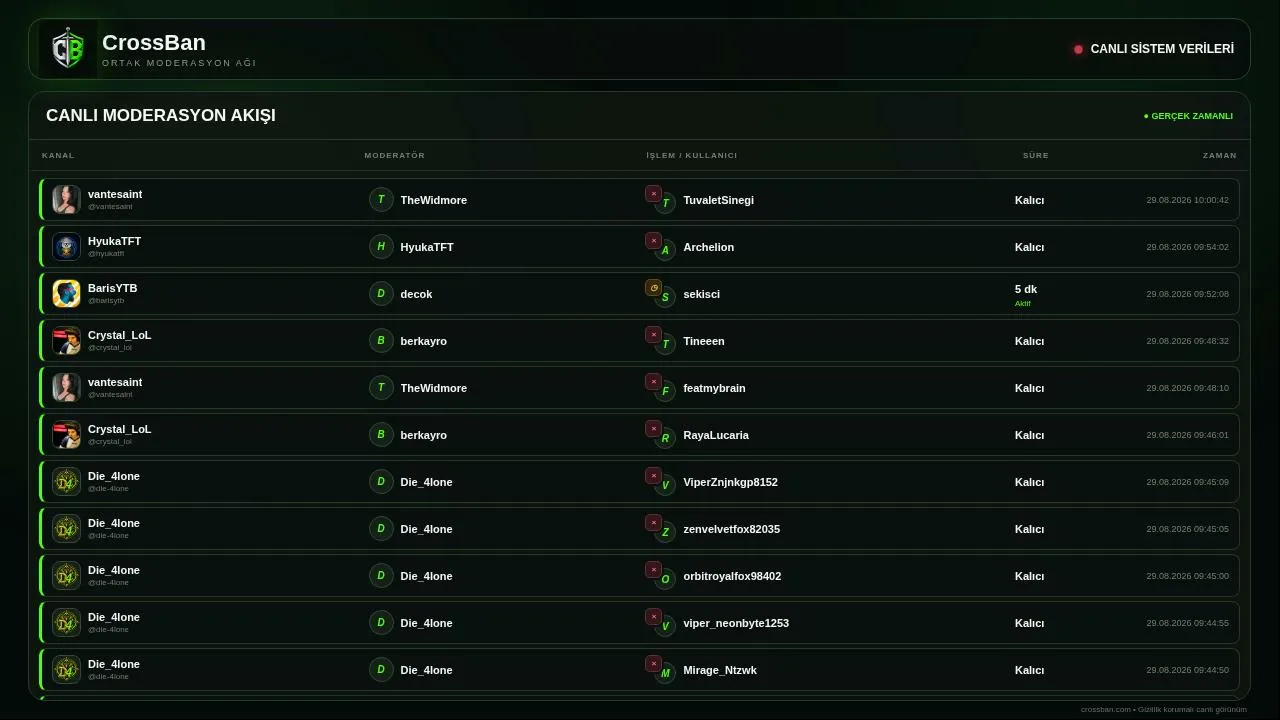Click the timeout clock icon beside sekisci
The image size is (1280, 720).
(x=653, y=287)
